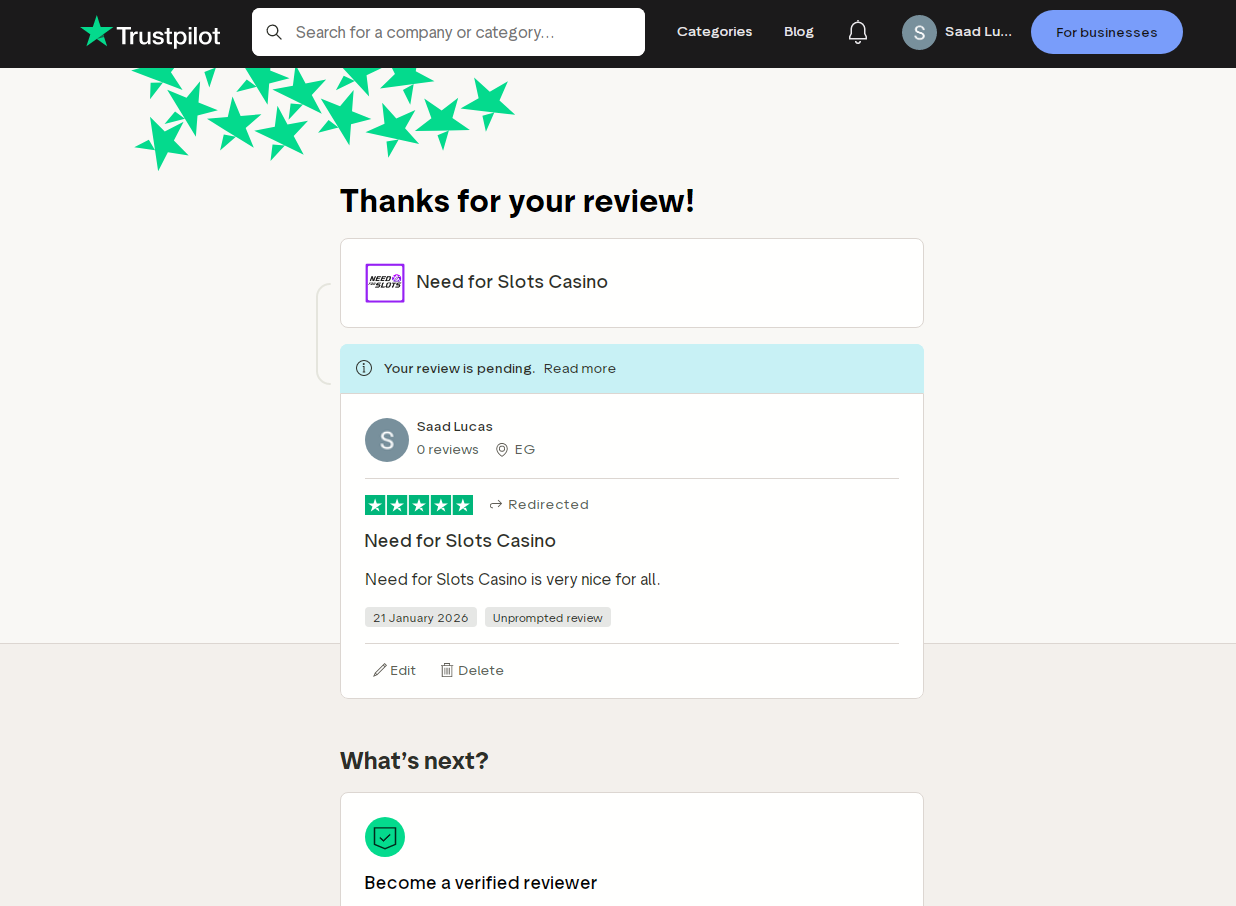
Task: Click the search magnifier icon
Action: (x=274, y=32)
